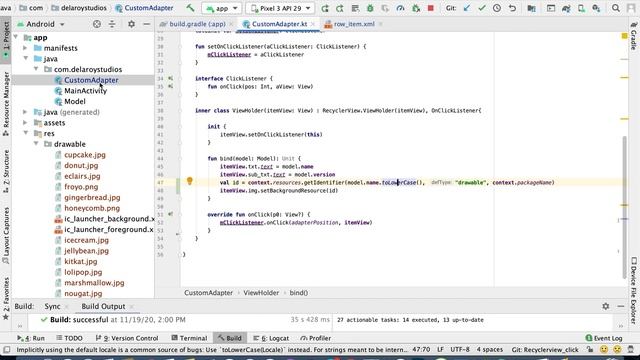The width and height of the screenshot is (640, 360).
Task: Click the SDK Manager icon
Action: pyautogui.click(x=596, y=8)
